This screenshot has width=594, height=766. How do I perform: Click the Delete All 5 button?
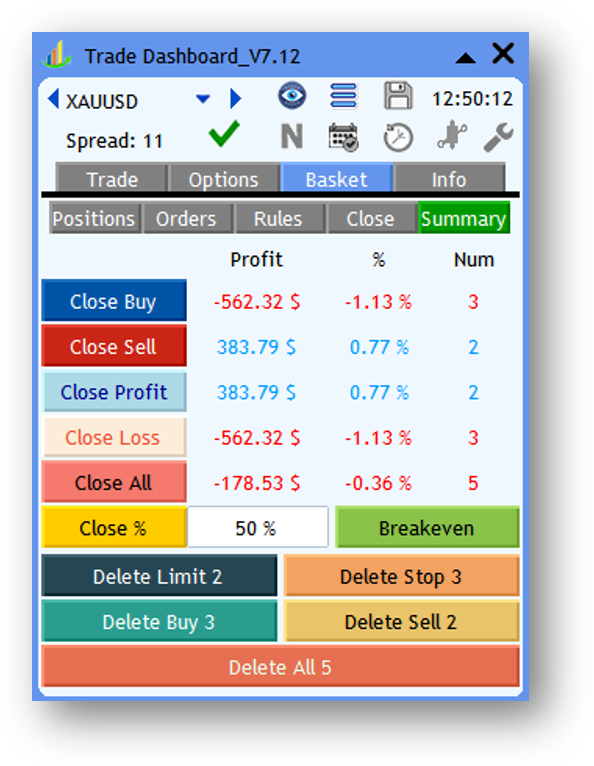pyautogui.click(x=280, y=667)
